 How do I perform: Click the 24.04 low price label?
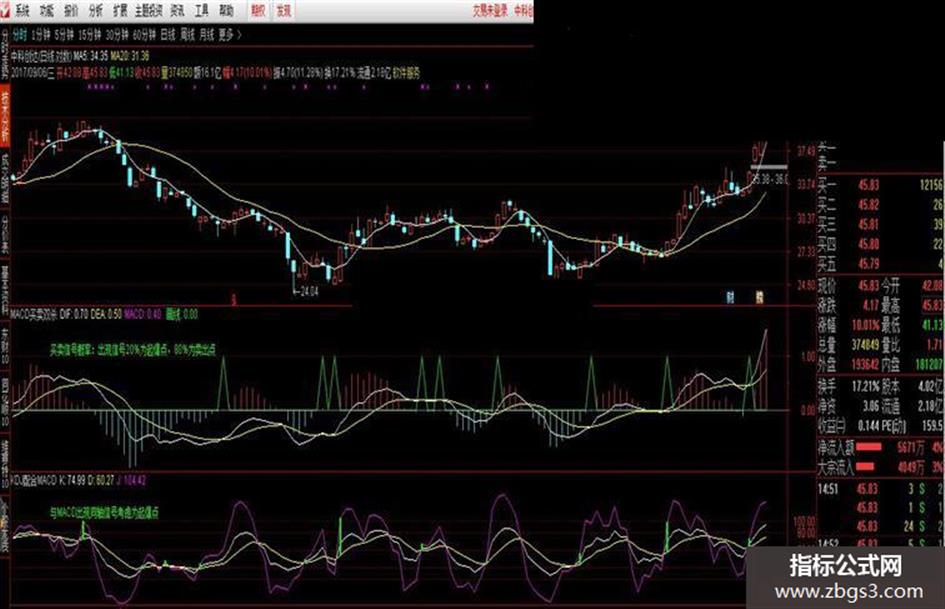[x=309, y=291]
